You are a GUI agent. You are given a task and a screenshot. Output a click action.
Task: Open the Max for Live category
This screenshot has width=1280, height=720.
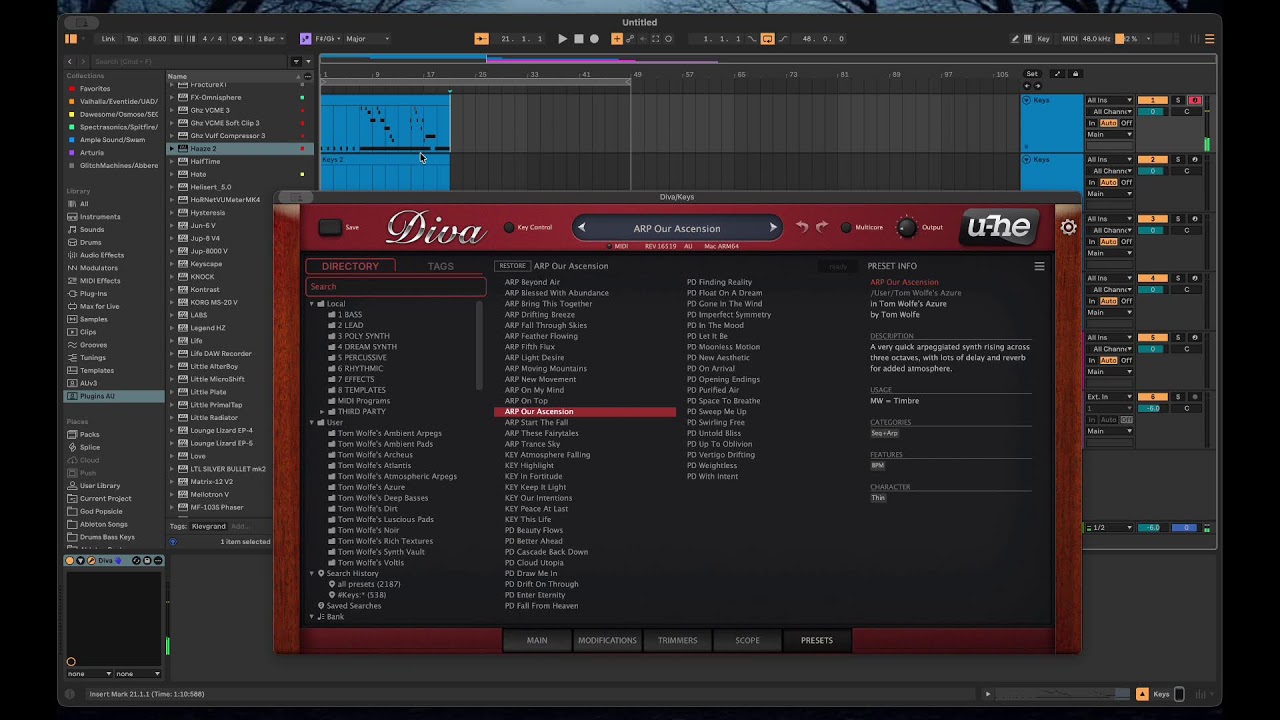(x=99, y=306)
